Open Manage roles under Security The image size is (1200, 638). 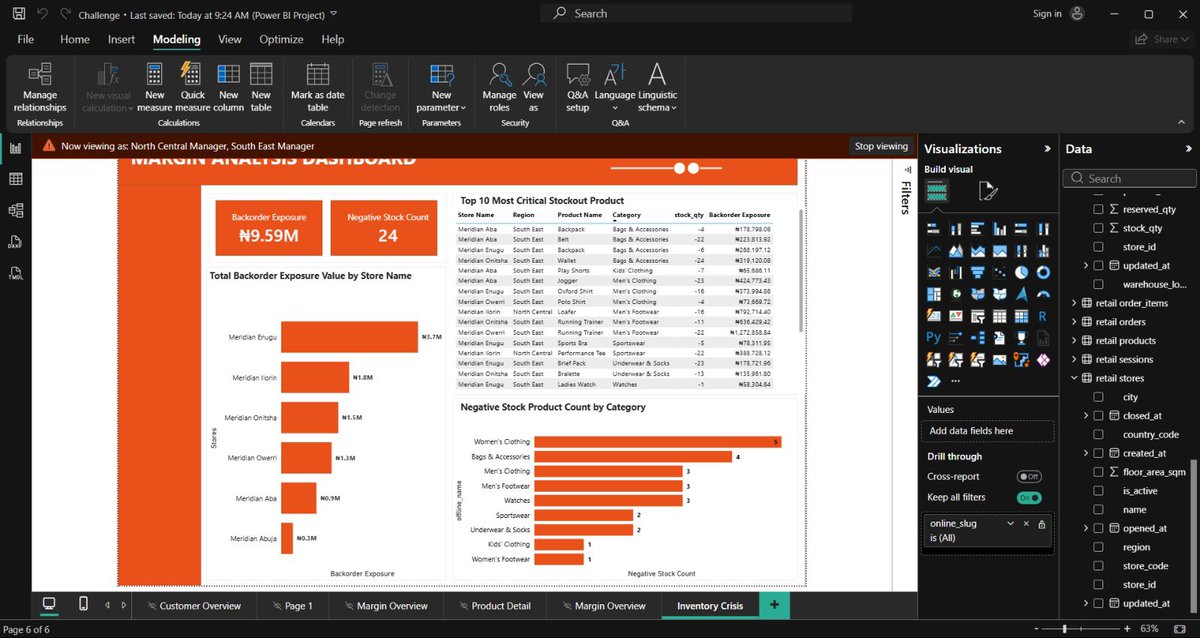tap(500, 88)
